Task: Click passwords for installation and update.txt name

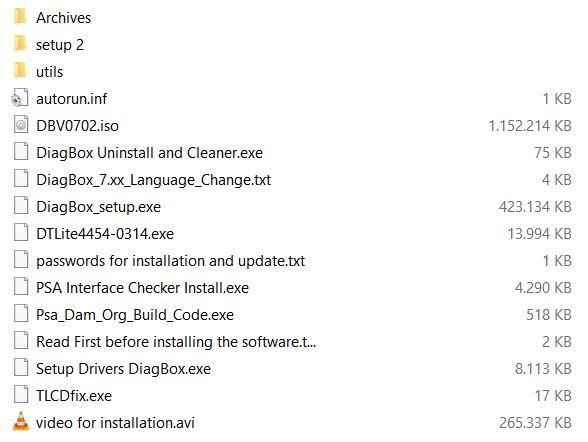Action: click(x=171, y=261)
